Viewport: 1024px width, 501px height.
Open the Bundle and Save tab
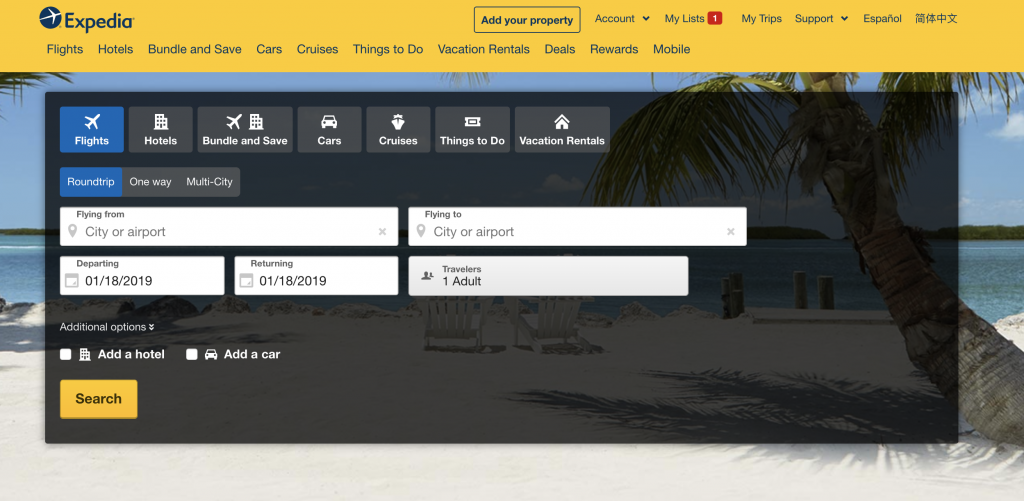pyautogui.click(x=245, y=129)
